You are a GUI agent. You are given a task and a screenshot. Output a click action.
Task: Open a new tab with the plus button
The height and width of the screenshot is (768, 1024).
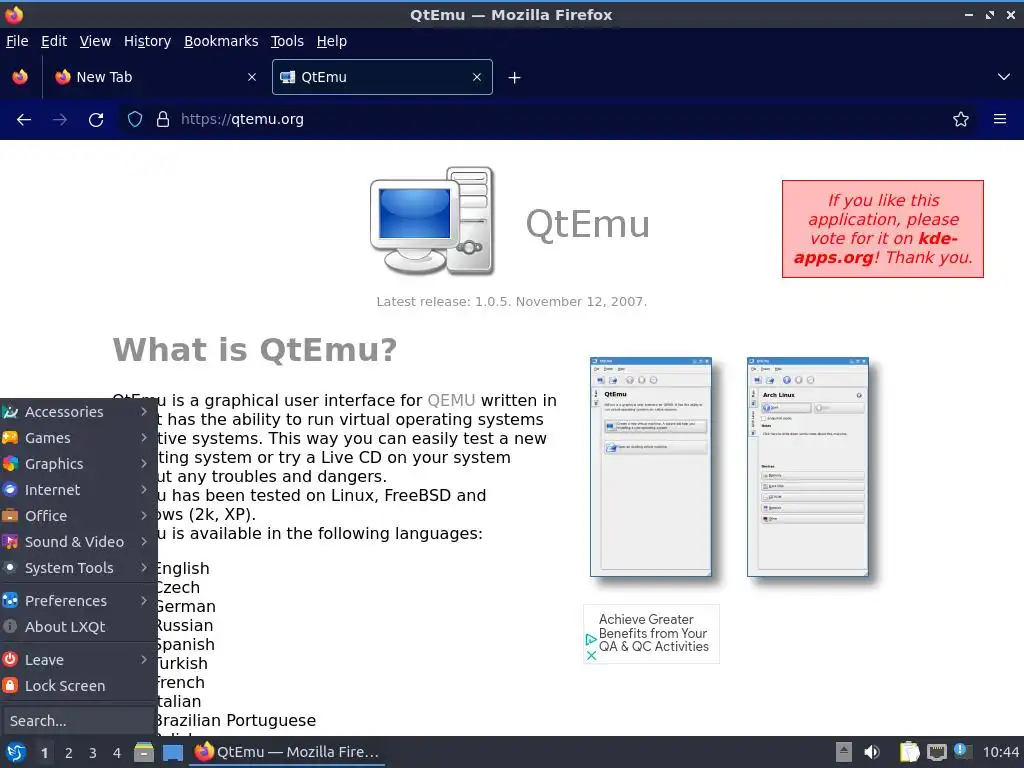pyautogui.click(x=515, y=78)
